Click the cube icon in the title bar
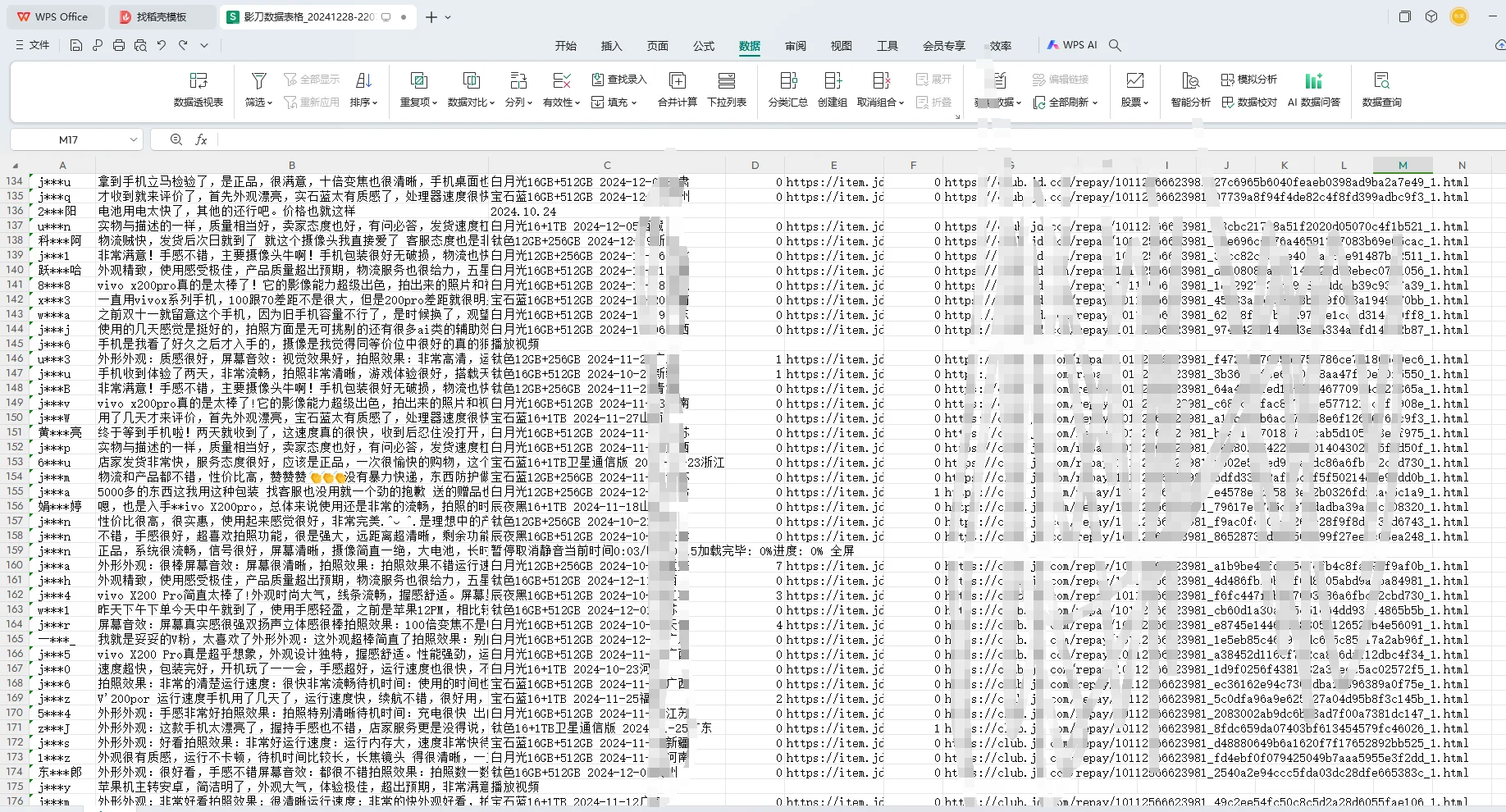Image resolution: width=1506 pixels, height=812 pixels. click(1431, 16)
